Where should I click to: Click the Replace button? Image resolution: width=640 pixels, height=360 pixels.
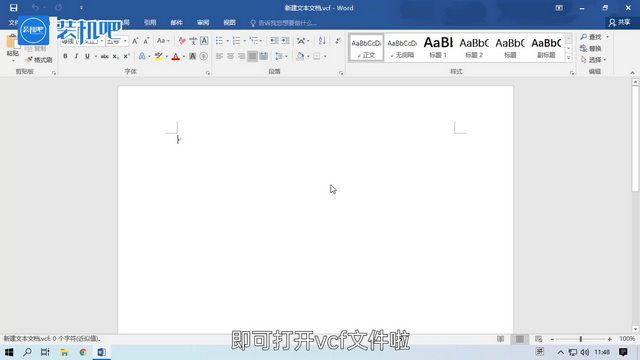coord(591,48)
